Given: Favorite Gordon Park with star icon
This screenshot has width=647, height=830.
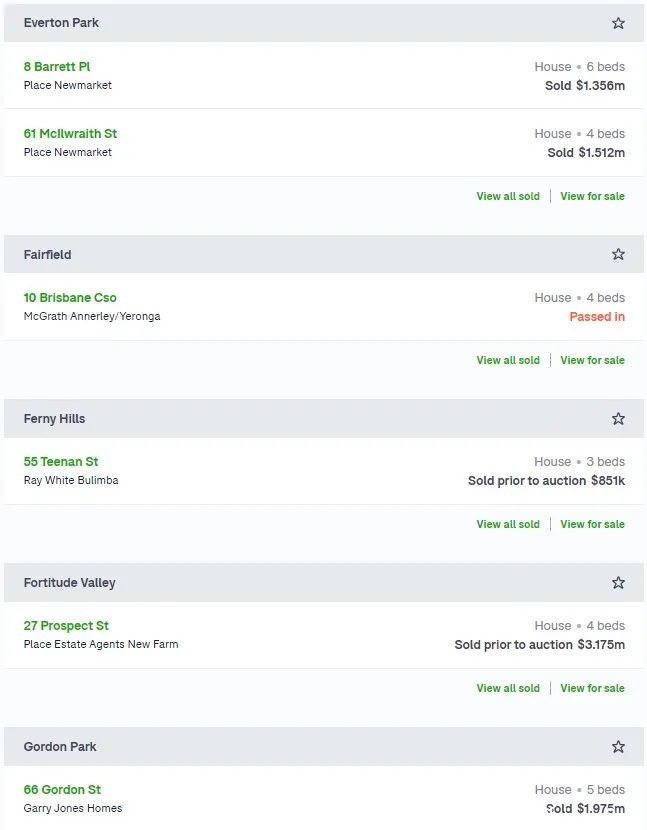Looking at the screenshot, I should pos(618,747).
